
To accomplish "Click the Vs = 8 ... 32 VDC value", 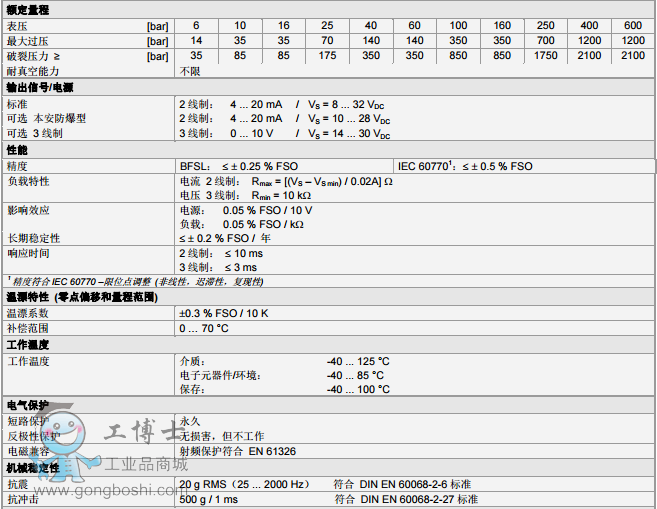I will pyautogui.click(x=346, y=105).
